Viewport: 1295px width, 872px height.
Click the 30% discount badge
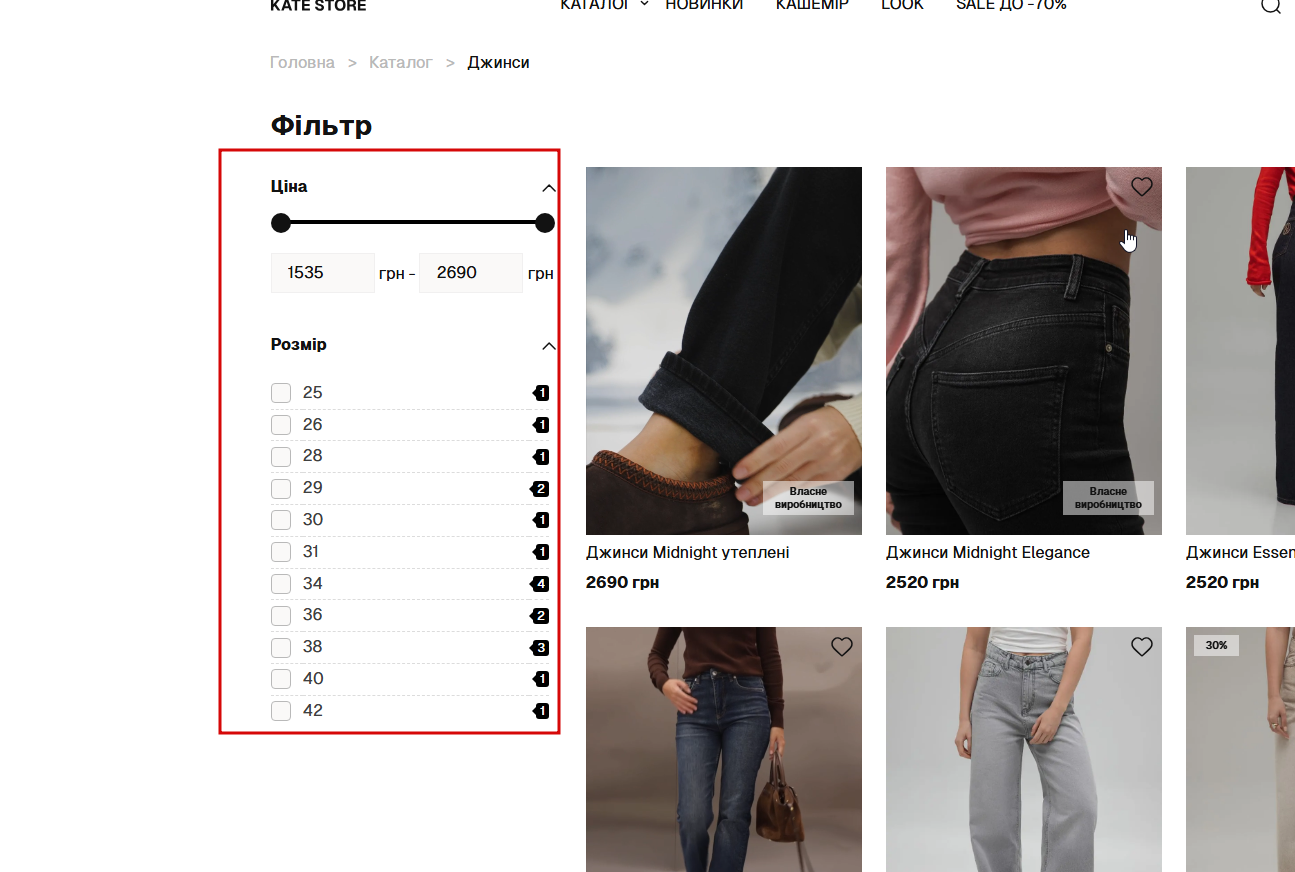point(1216,646)
